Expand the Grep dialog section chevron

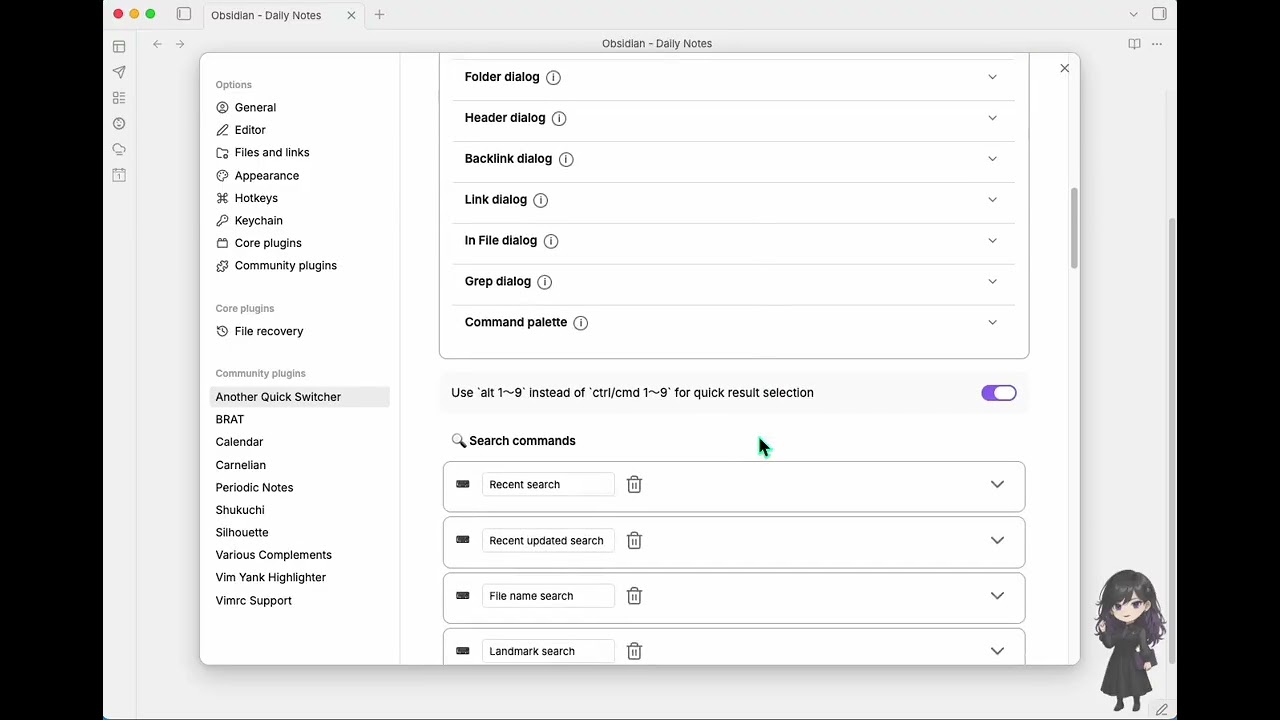pyautogui.click(x=992, y=282)
